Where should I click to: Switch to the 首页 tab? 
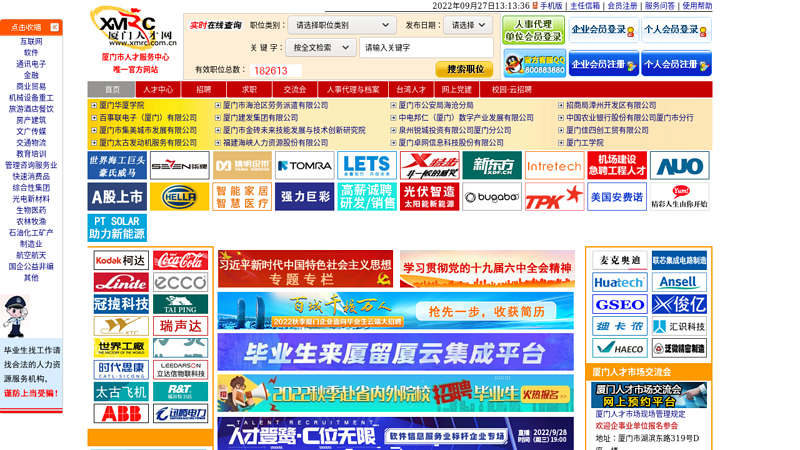point(112,89)
